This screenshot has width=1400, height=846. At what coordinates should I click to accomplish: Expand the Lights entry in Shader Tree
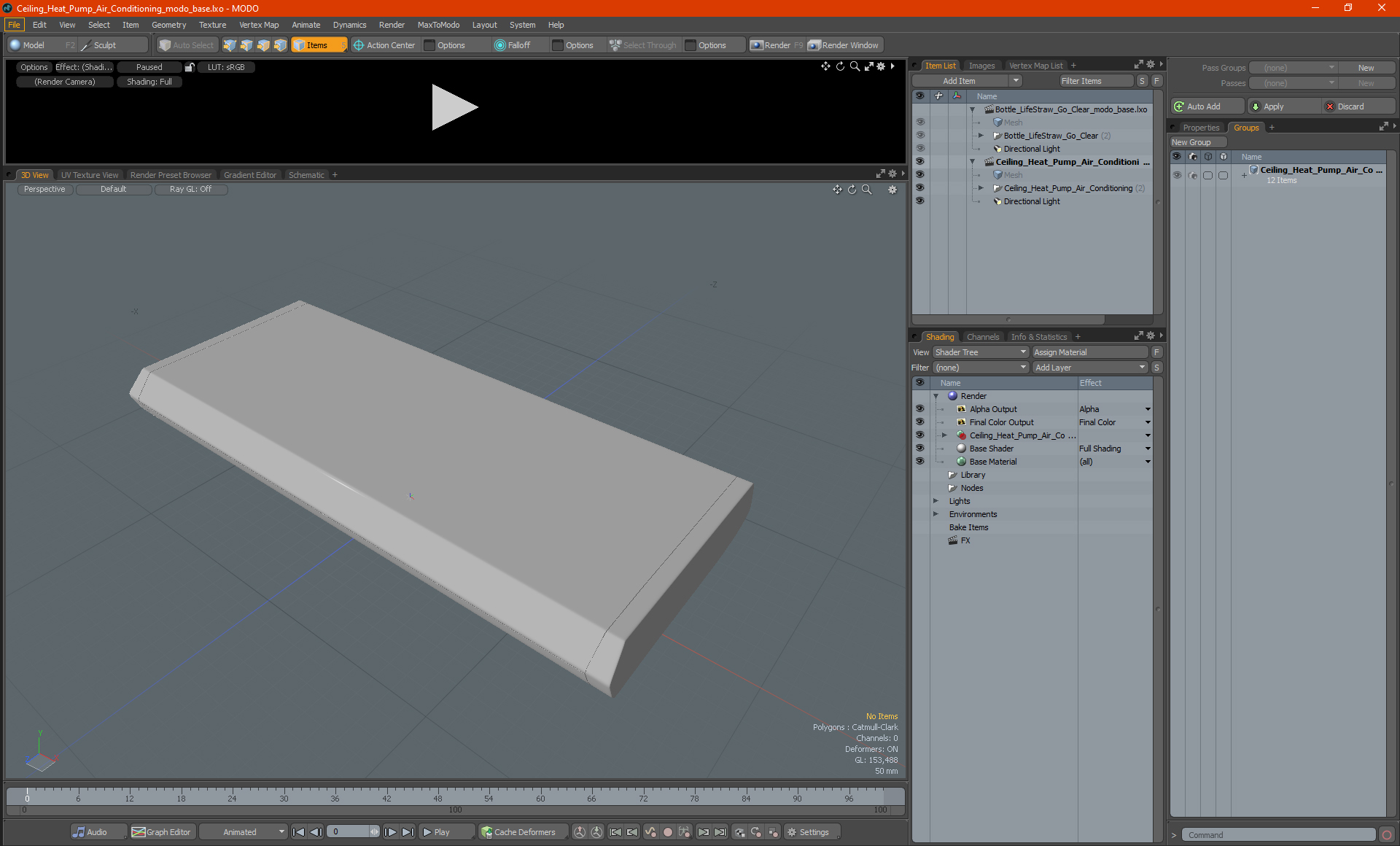936,501
